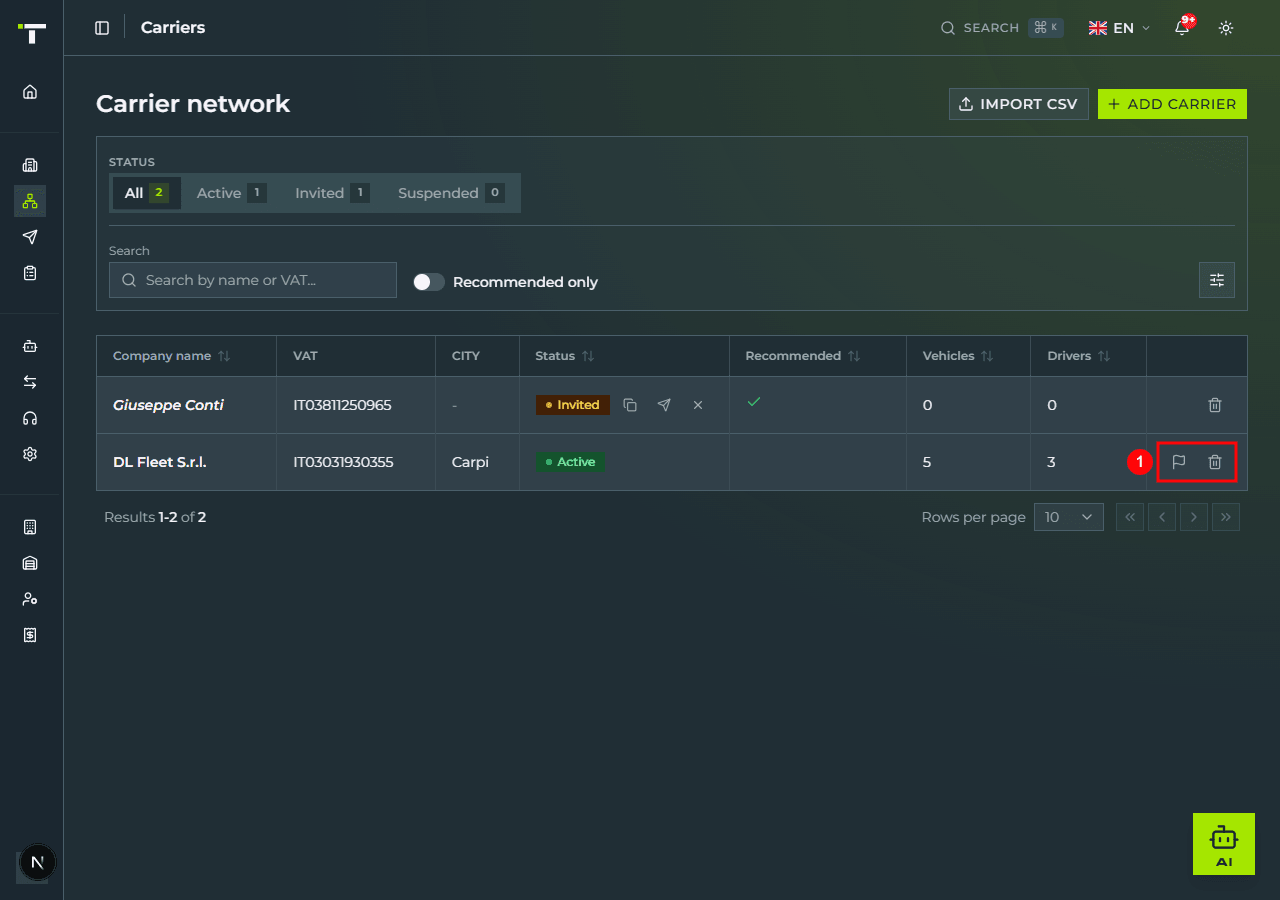This screenshot has width=1280, height=900.
Task: Sort by Status column
Action: tap(565, 356)
